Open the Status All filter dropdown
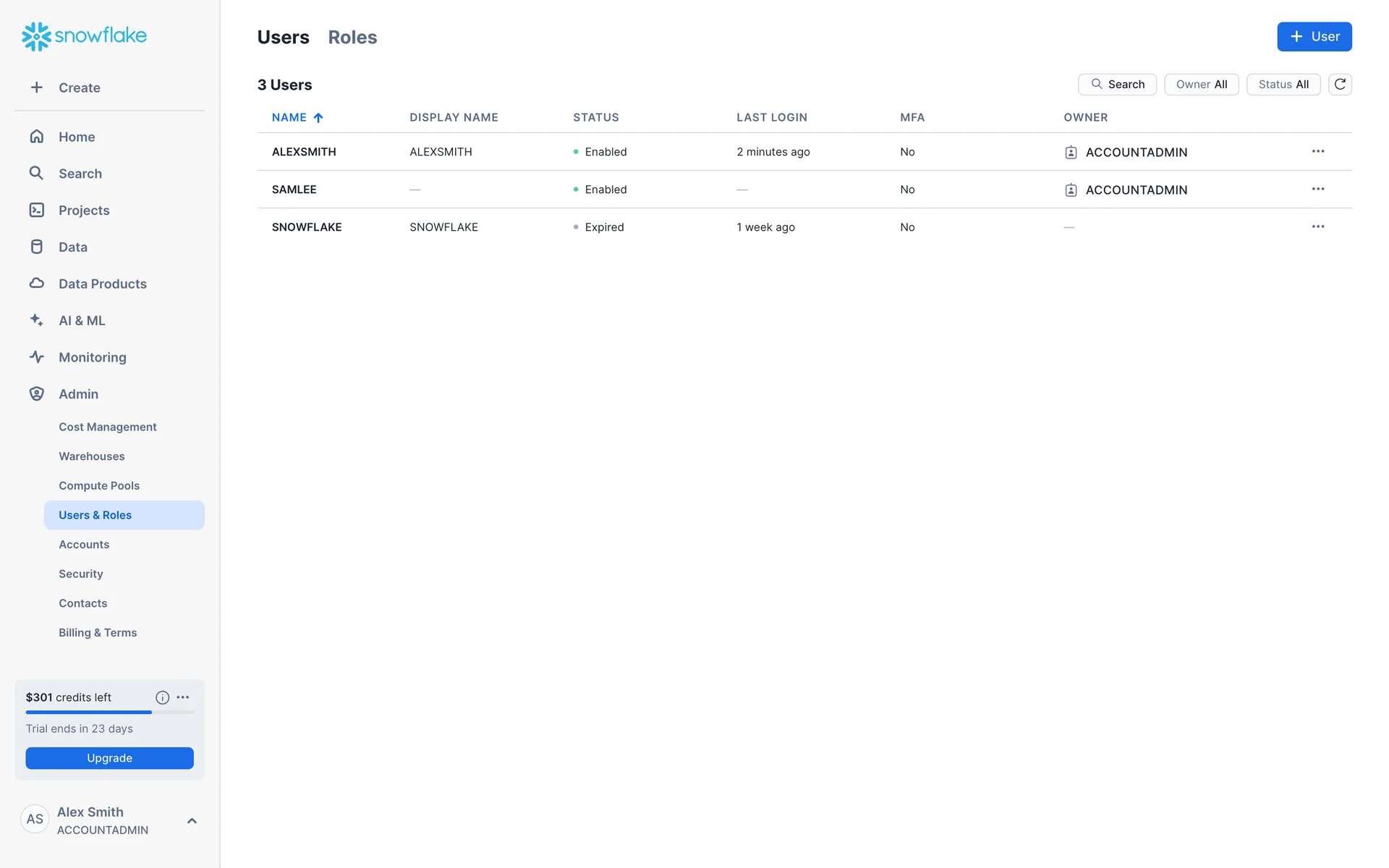The height and width of the screenshot is (868, 1389). pos(1283,85)
